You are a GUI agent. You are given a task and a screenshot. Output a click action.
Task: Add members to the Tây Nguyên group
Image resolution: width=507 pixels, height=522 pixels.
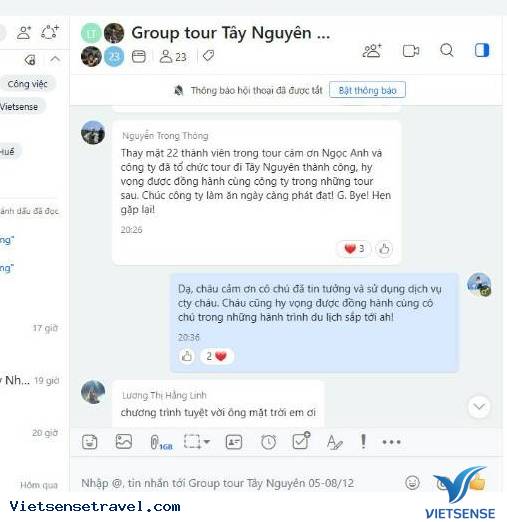[x=372, y=51]
